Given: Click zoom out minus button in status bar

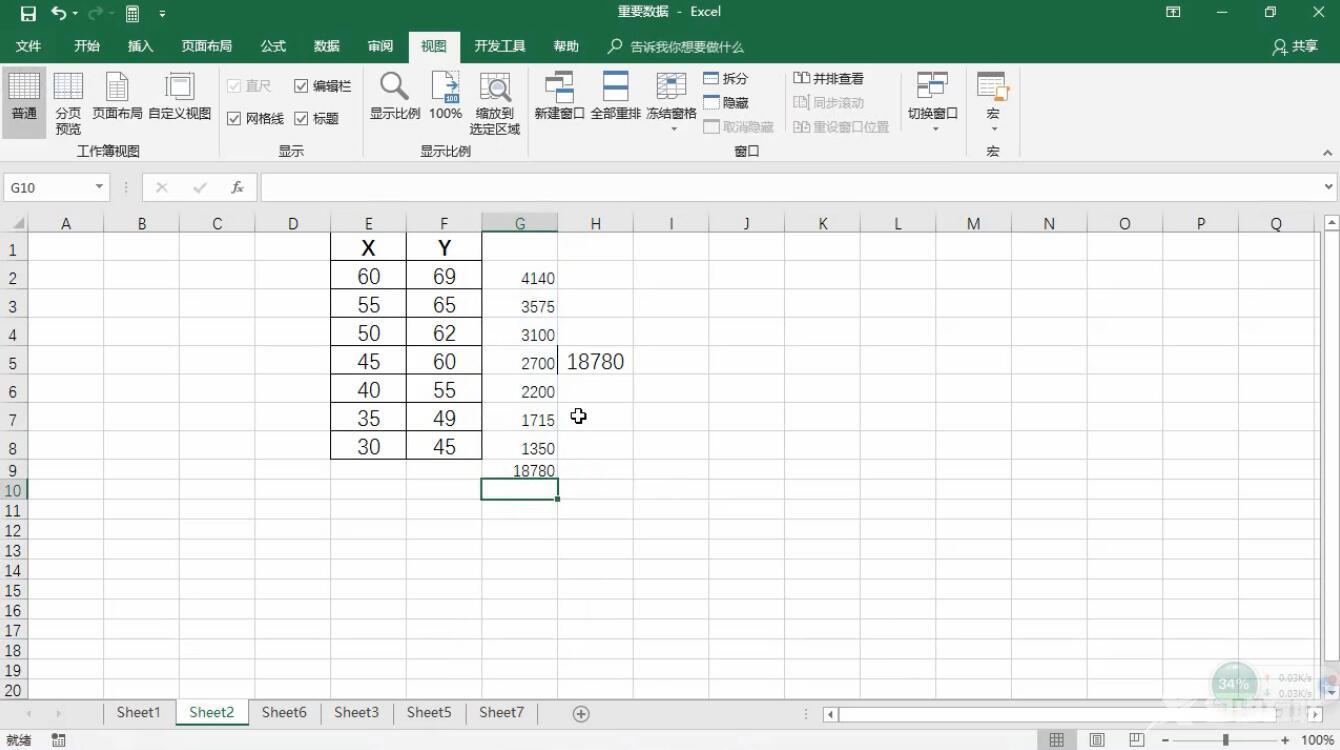Looking at the screenshot, I should coord(1166,740).
